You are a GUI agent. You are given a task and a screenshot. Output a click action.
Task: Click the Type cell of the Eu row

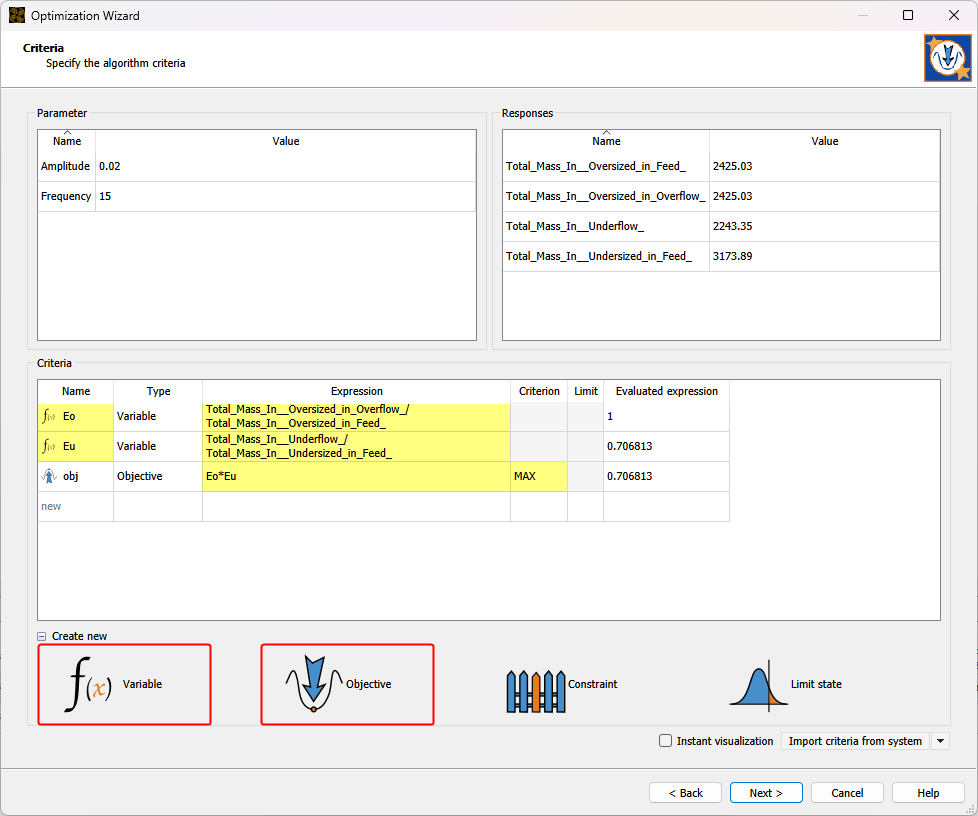click(158, 447)
